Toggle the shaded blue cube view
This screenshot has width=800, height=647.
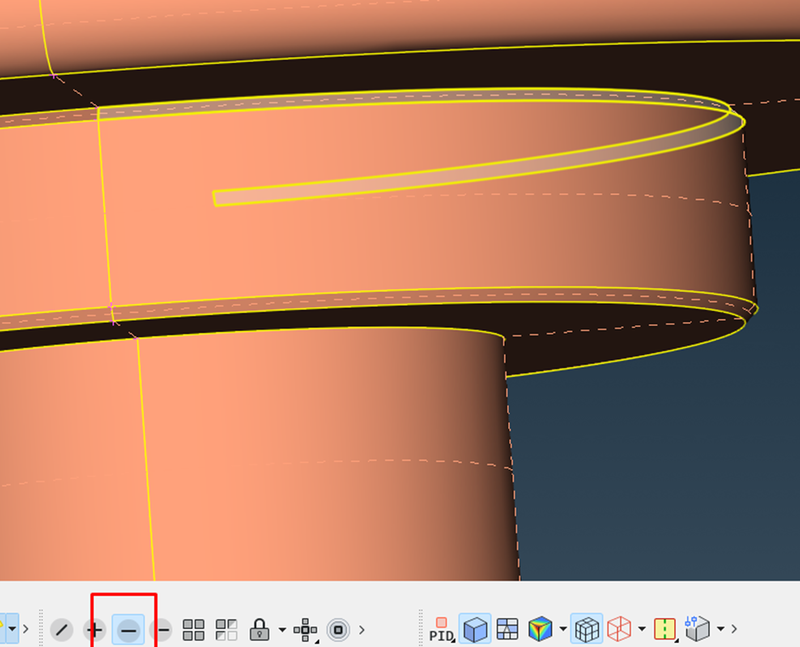pos(475,629)
